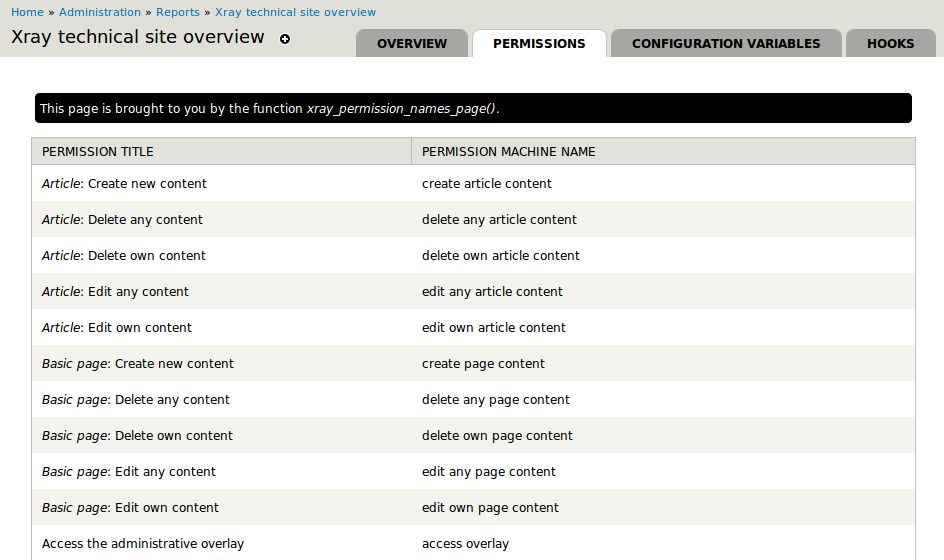
Task: Click the 'Xray technical site overview' page heading
Action: point(138,37)
